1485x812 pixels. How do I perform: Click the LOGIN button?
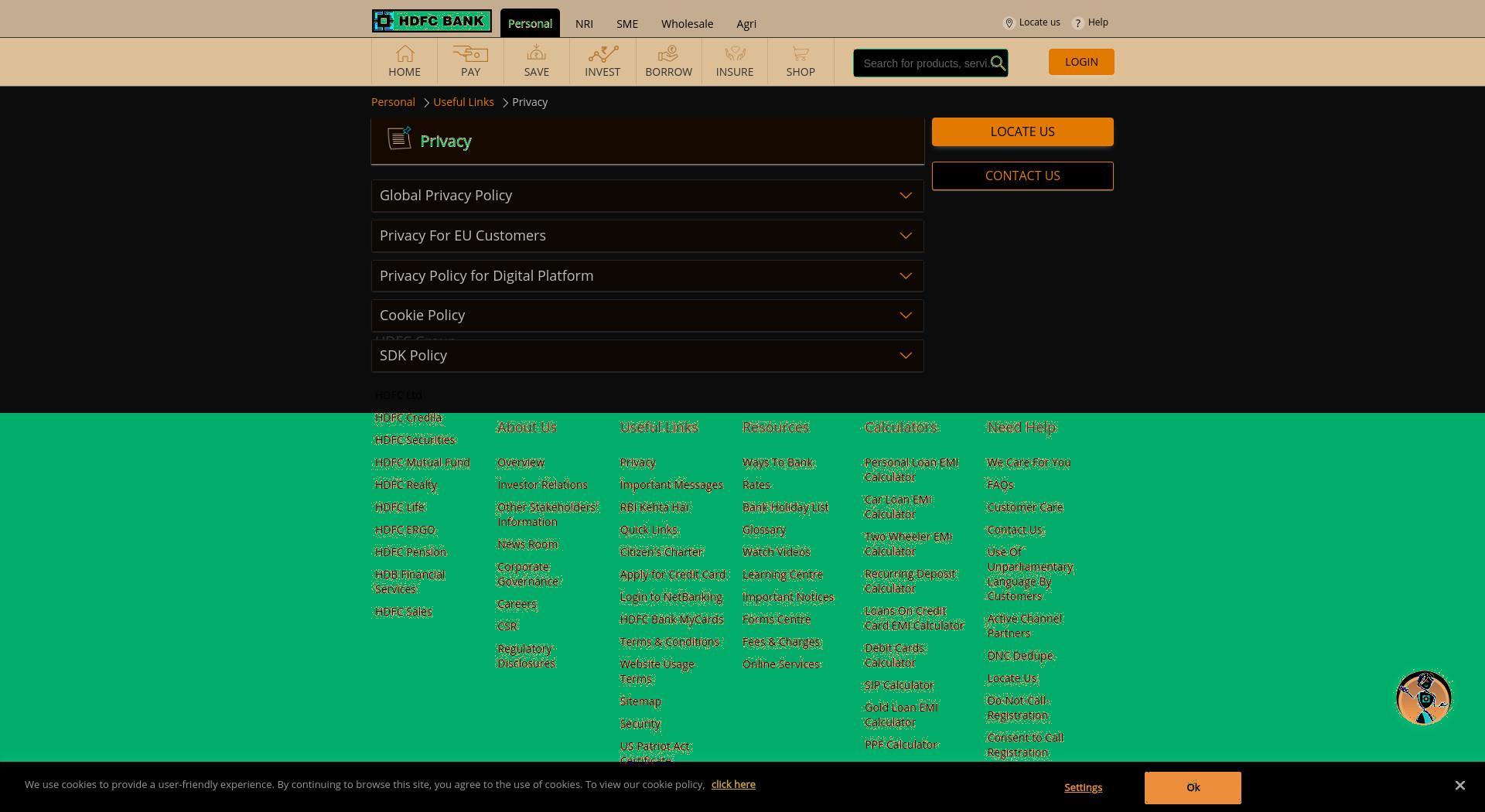click(1081, 62)
